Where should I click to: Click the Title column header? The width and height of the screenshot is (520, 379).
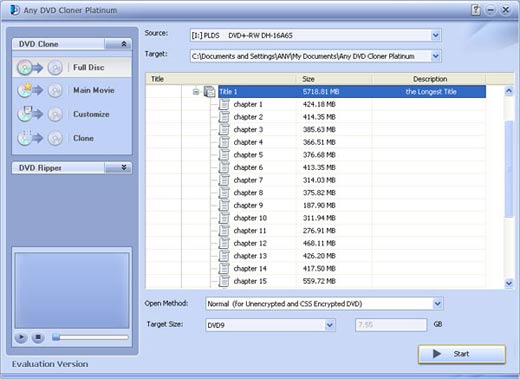point(221,79)
